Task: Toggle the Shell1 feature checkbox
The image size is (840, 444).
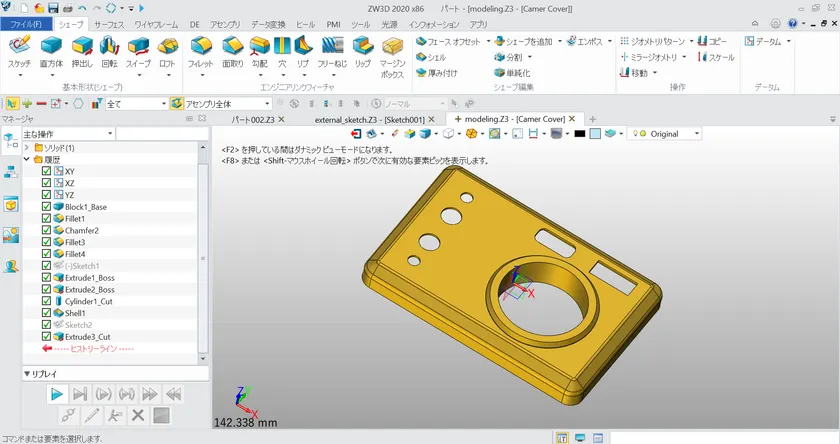Action: [x=46, y=313]
